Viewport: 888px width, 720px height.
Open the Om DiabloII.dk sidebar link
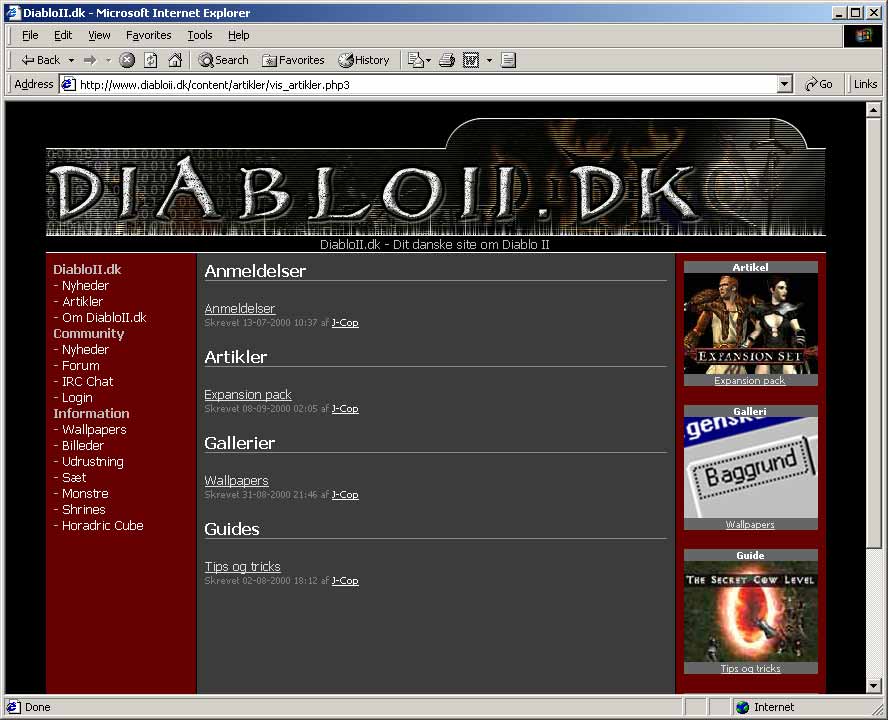coord(104,317)
